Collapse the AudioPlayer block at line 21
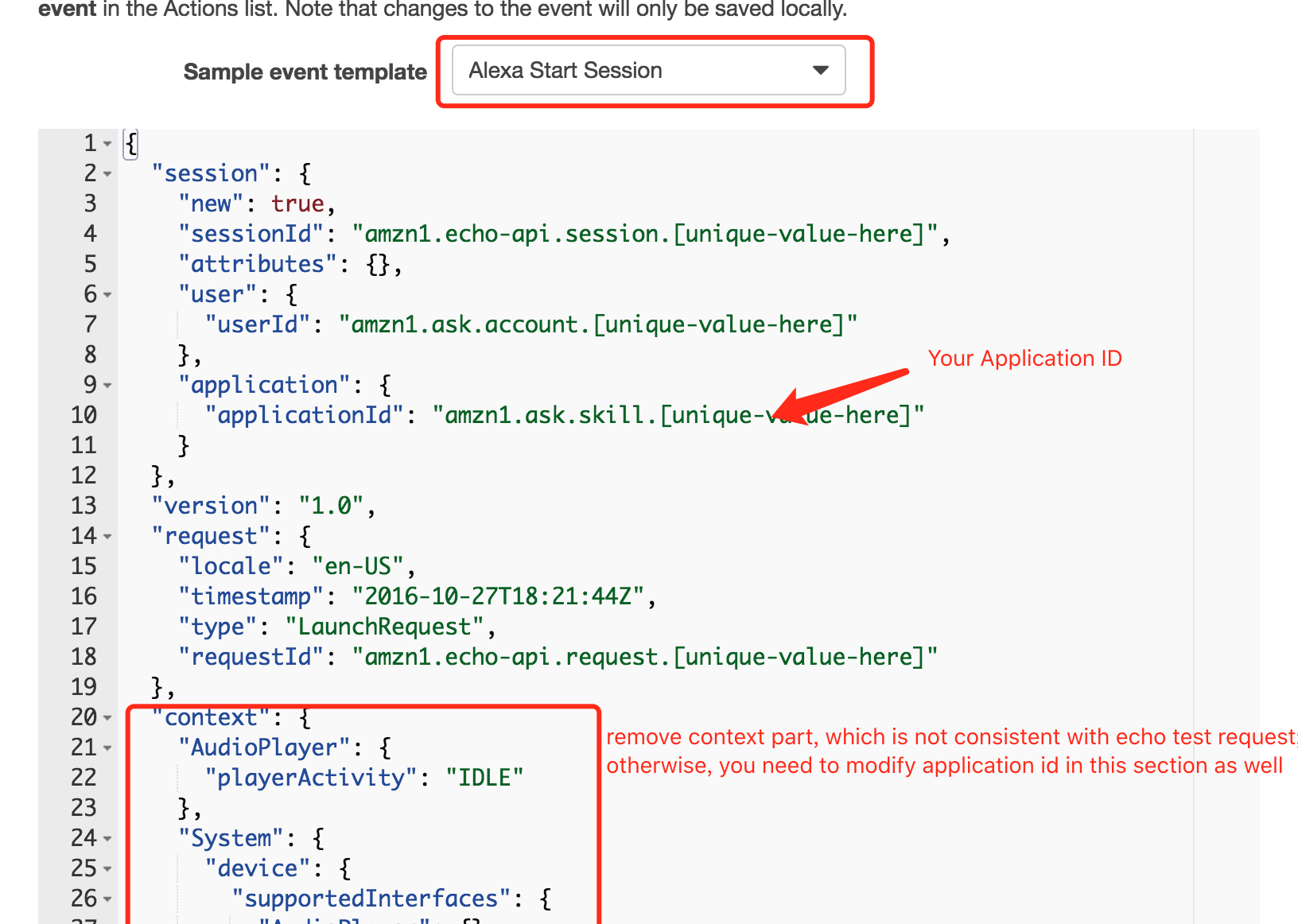 pos(107,748)
